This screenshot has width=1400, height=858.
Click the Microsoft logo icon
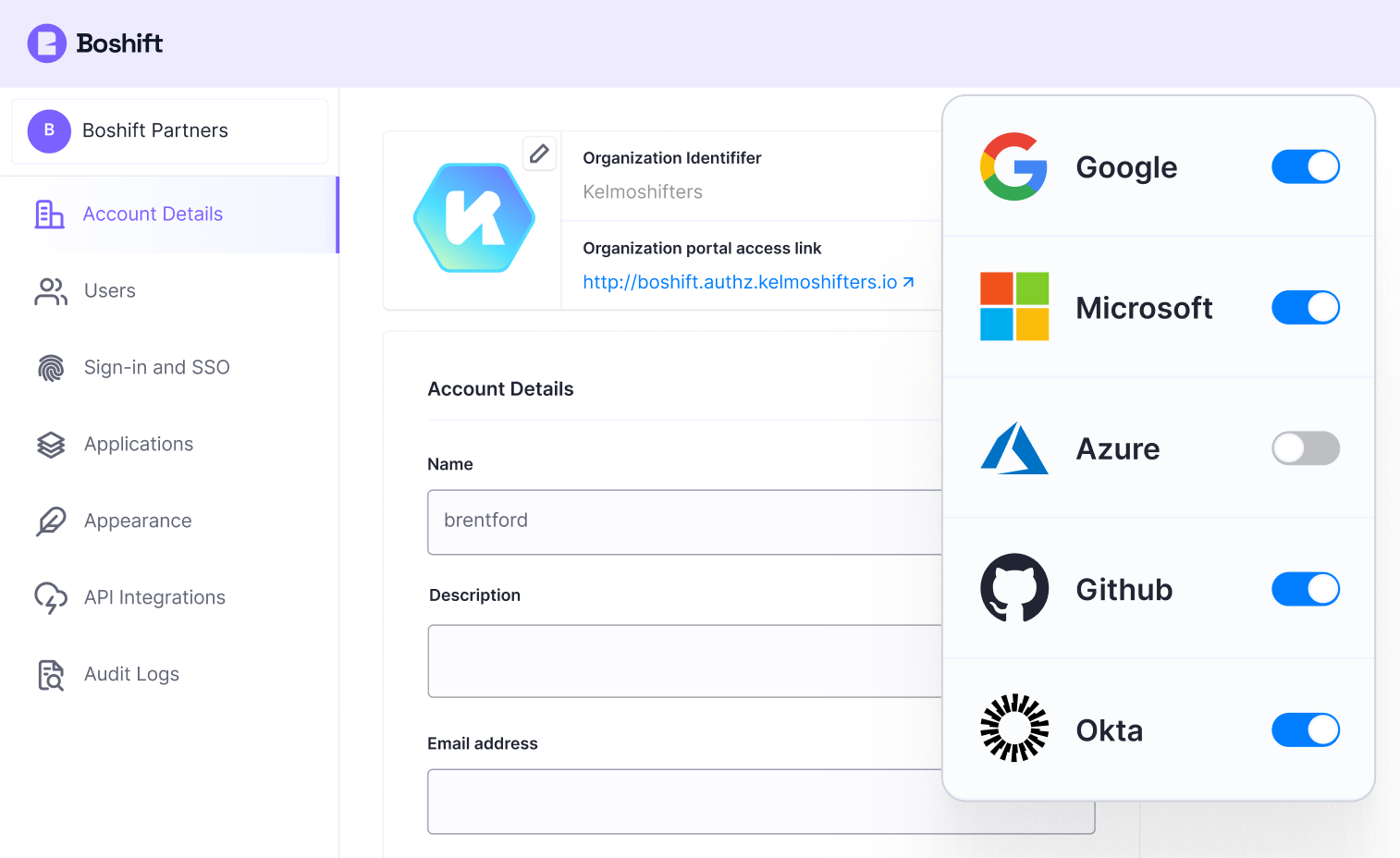[1014, 307]
